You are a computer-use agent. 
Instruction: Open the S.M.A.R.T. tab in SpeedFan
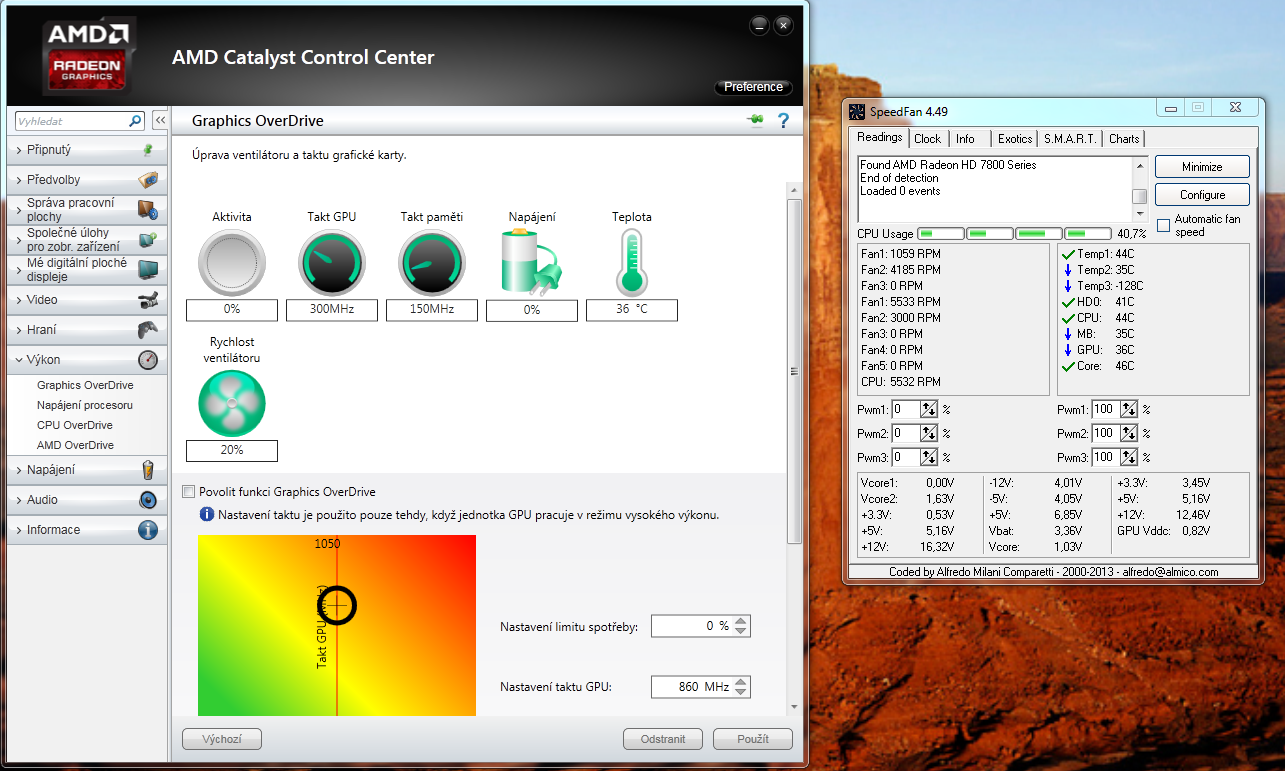pos(1070,139)
